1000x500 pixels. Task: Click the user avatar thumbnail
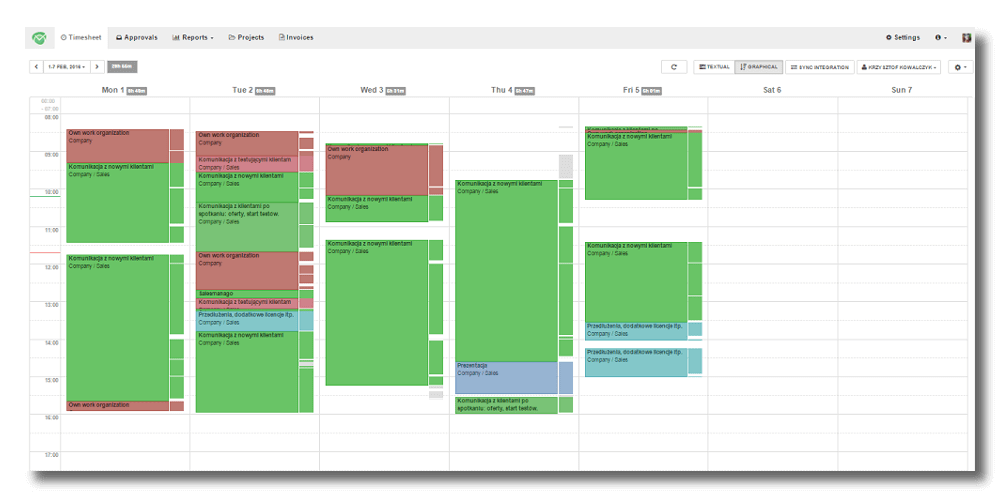[x=967, y=38]
